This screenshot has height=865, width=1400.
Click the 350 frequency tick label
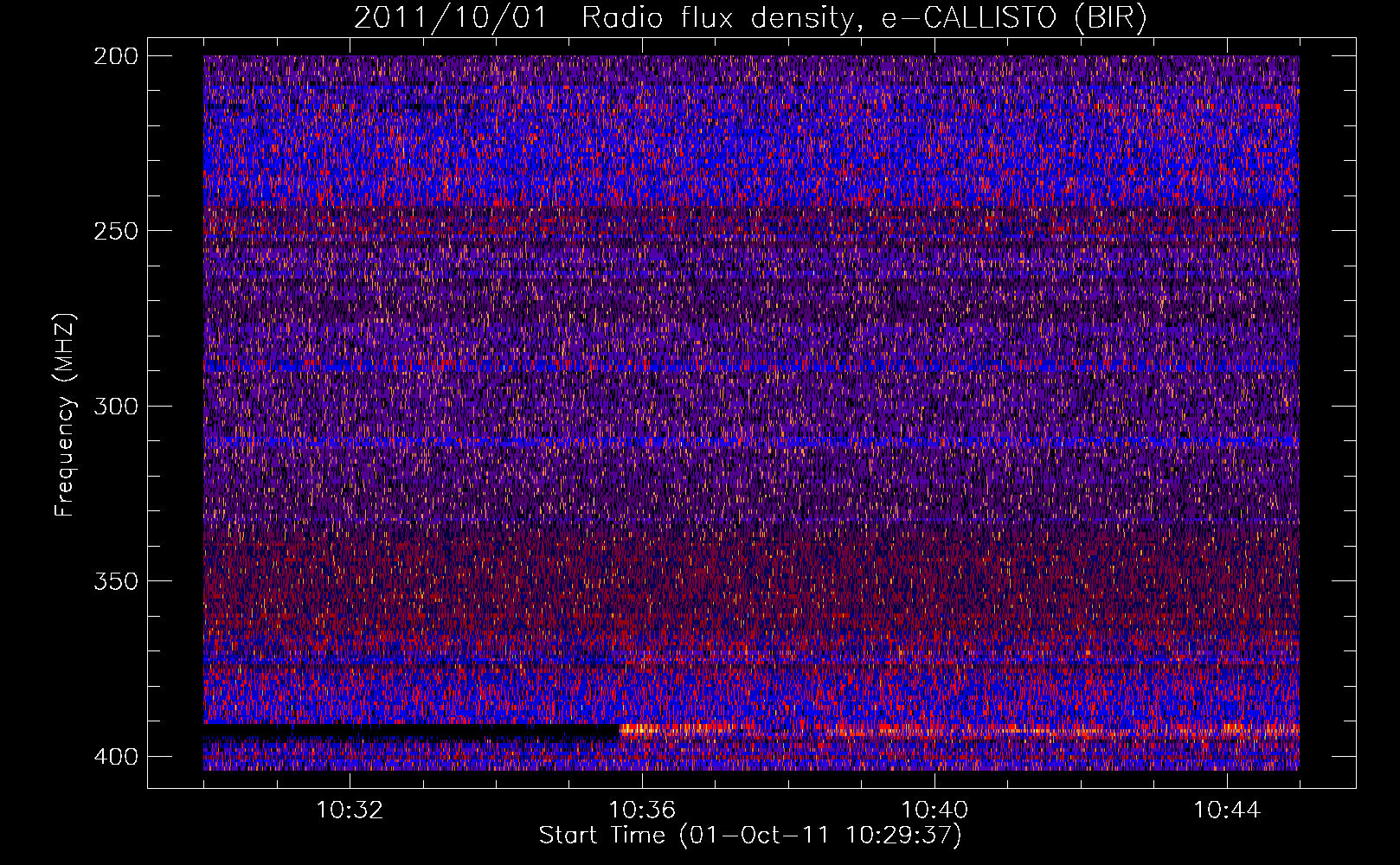click(x=115, y=580)
